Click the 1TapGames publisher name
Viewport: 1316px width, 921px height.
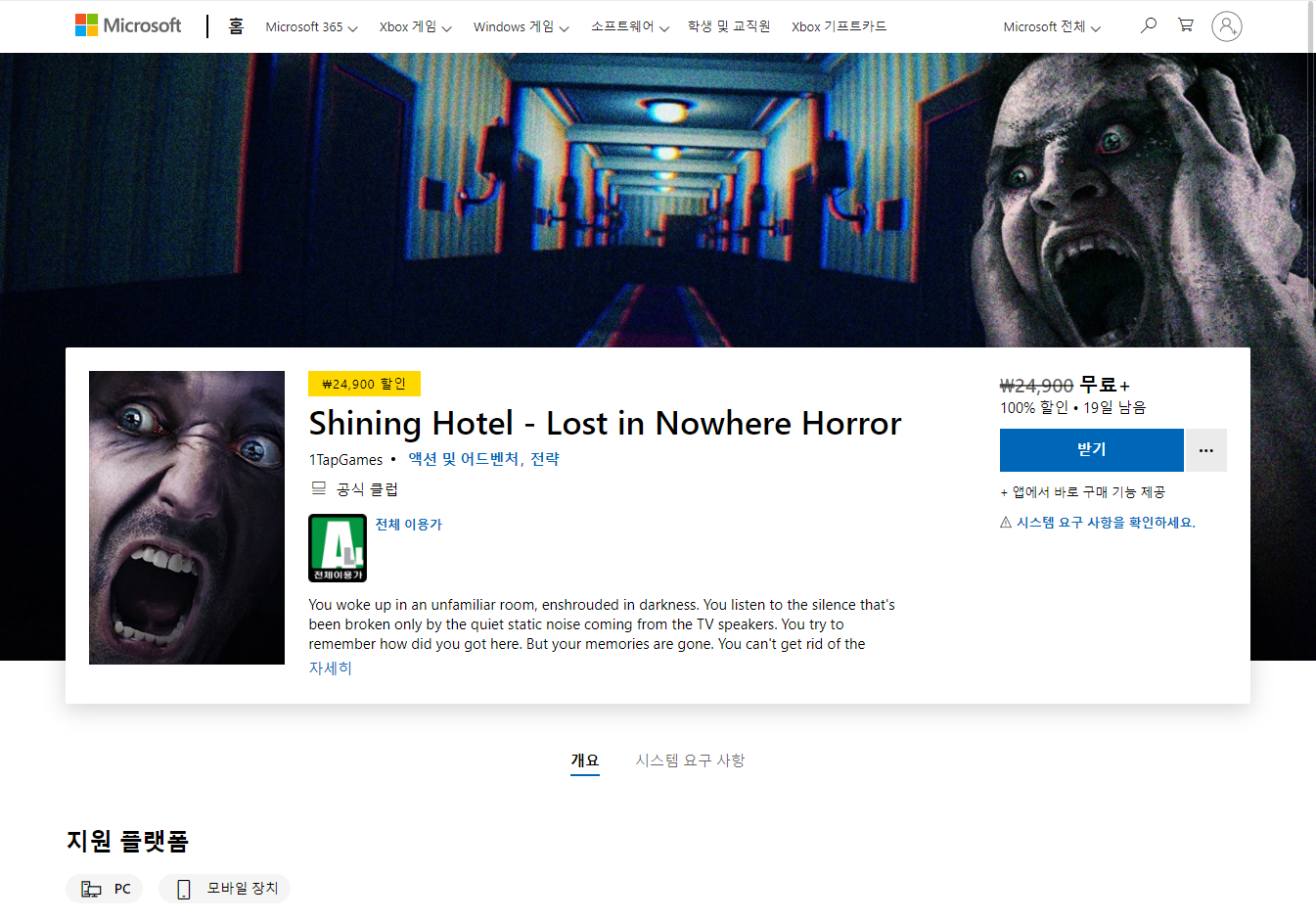pyautogui.click(x=346, y=460)
